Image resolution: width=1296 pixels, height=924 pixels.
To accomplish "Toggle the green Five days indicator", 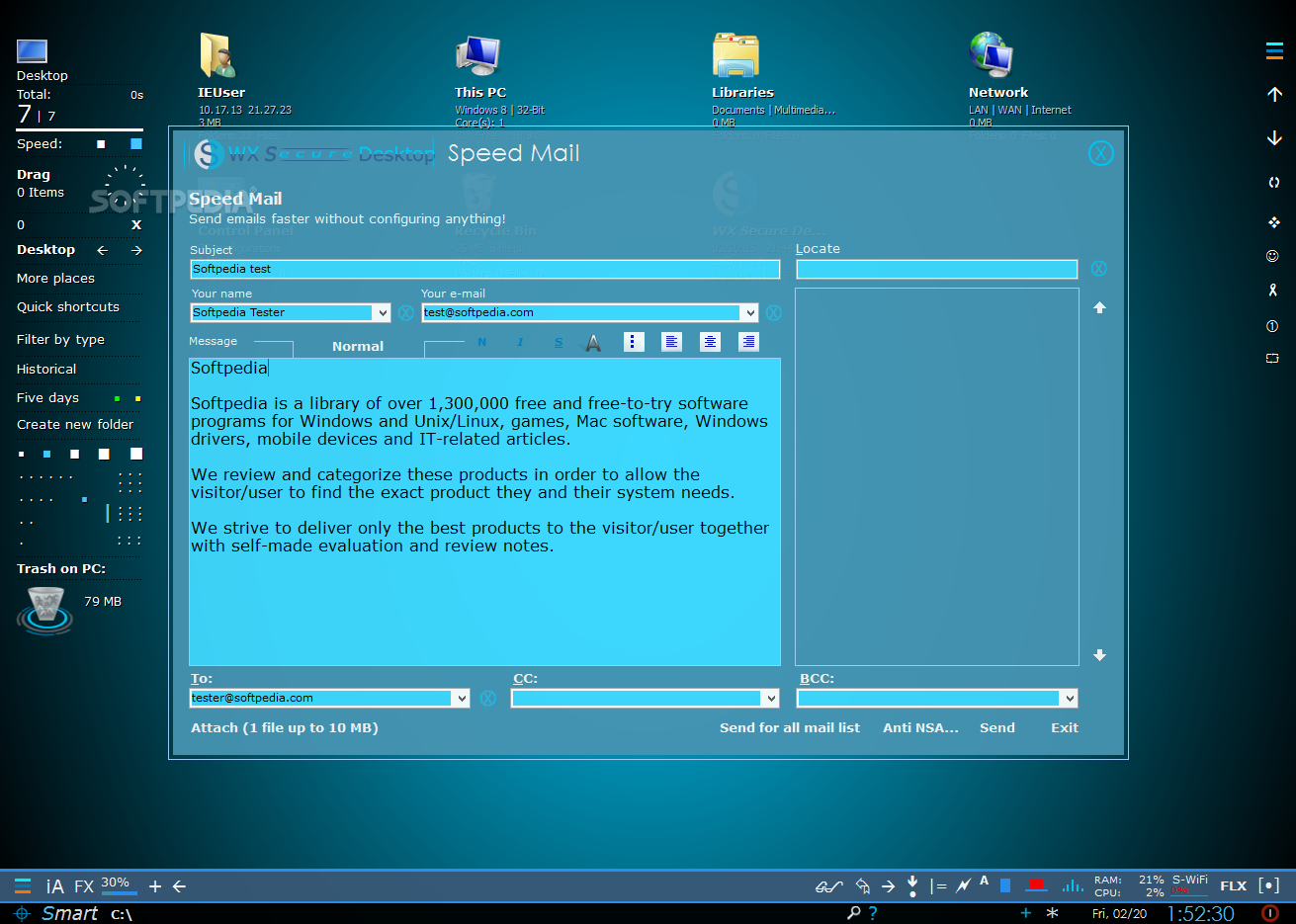I will pos(117,398).
